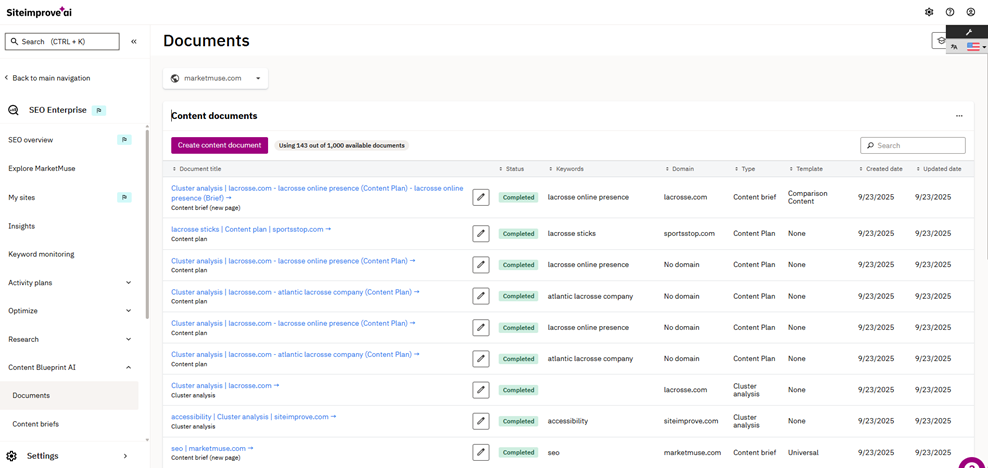Viewport: 988px width, 468px height.
Task: Open Keyword monitoring in sidebar
Action: [41, 254]
